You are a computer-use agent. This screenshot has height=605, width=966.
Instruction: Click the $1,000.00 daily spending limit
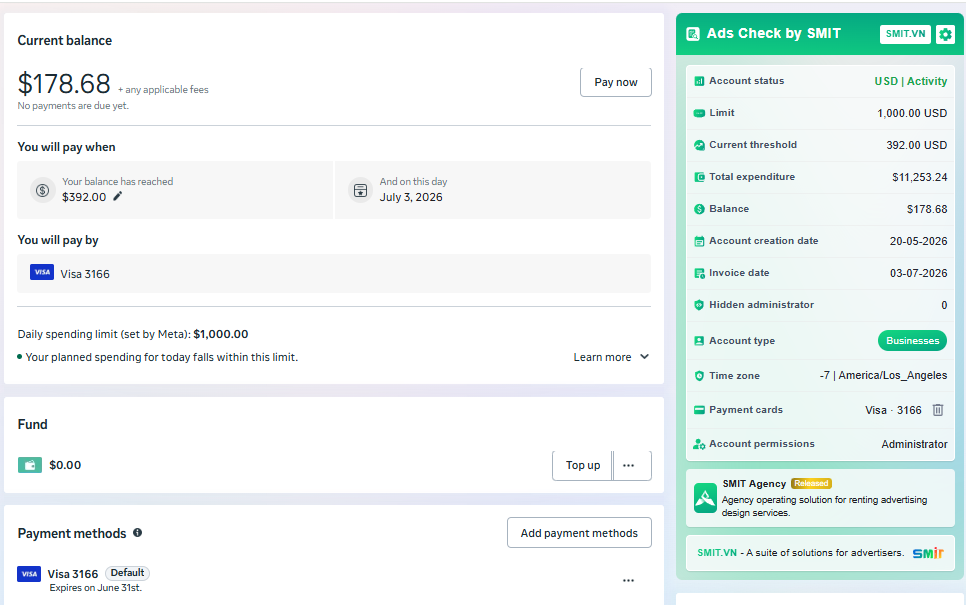pos(221,334)
